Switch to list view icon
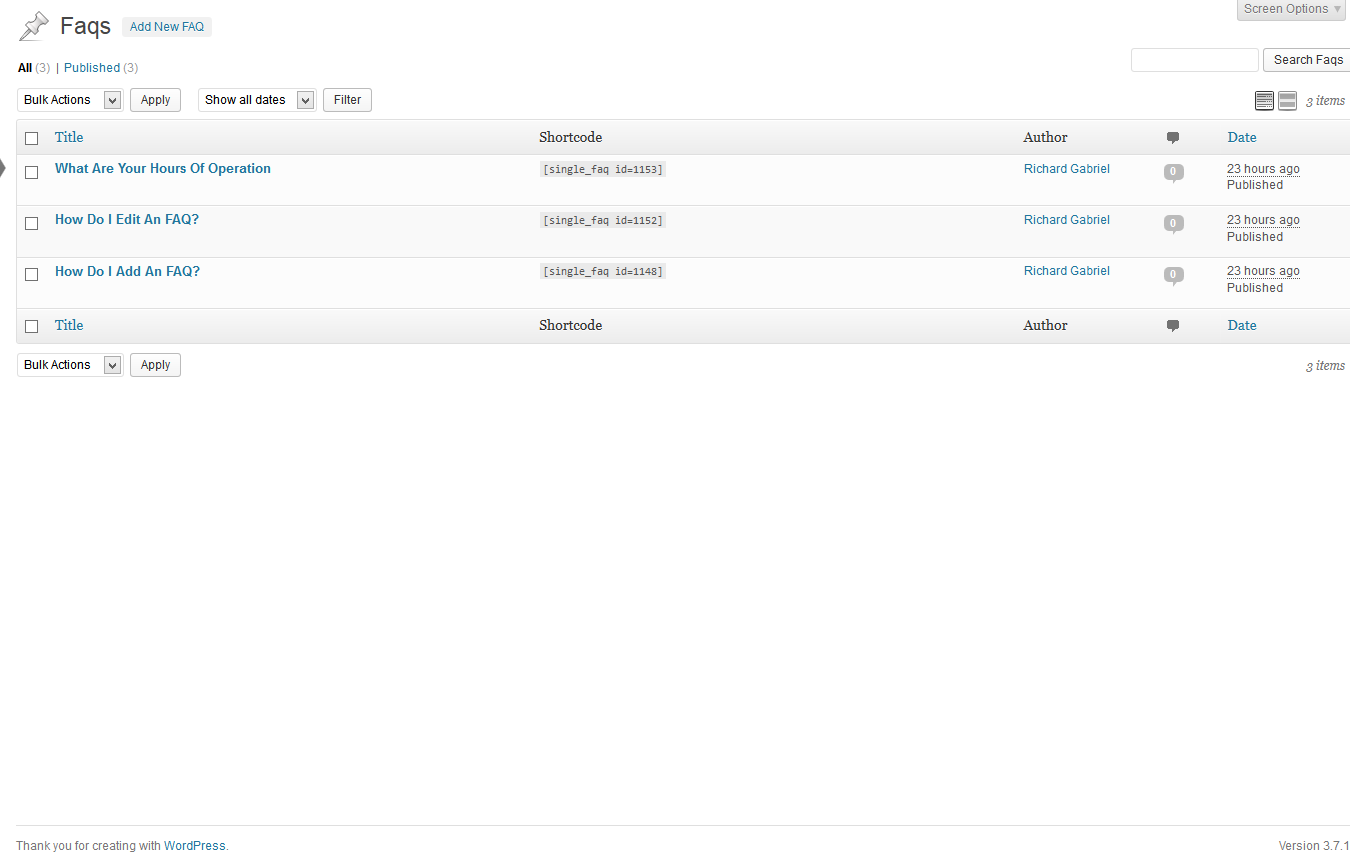The width and height of the screenshot is (1350, 861). tap(1264, 100)
